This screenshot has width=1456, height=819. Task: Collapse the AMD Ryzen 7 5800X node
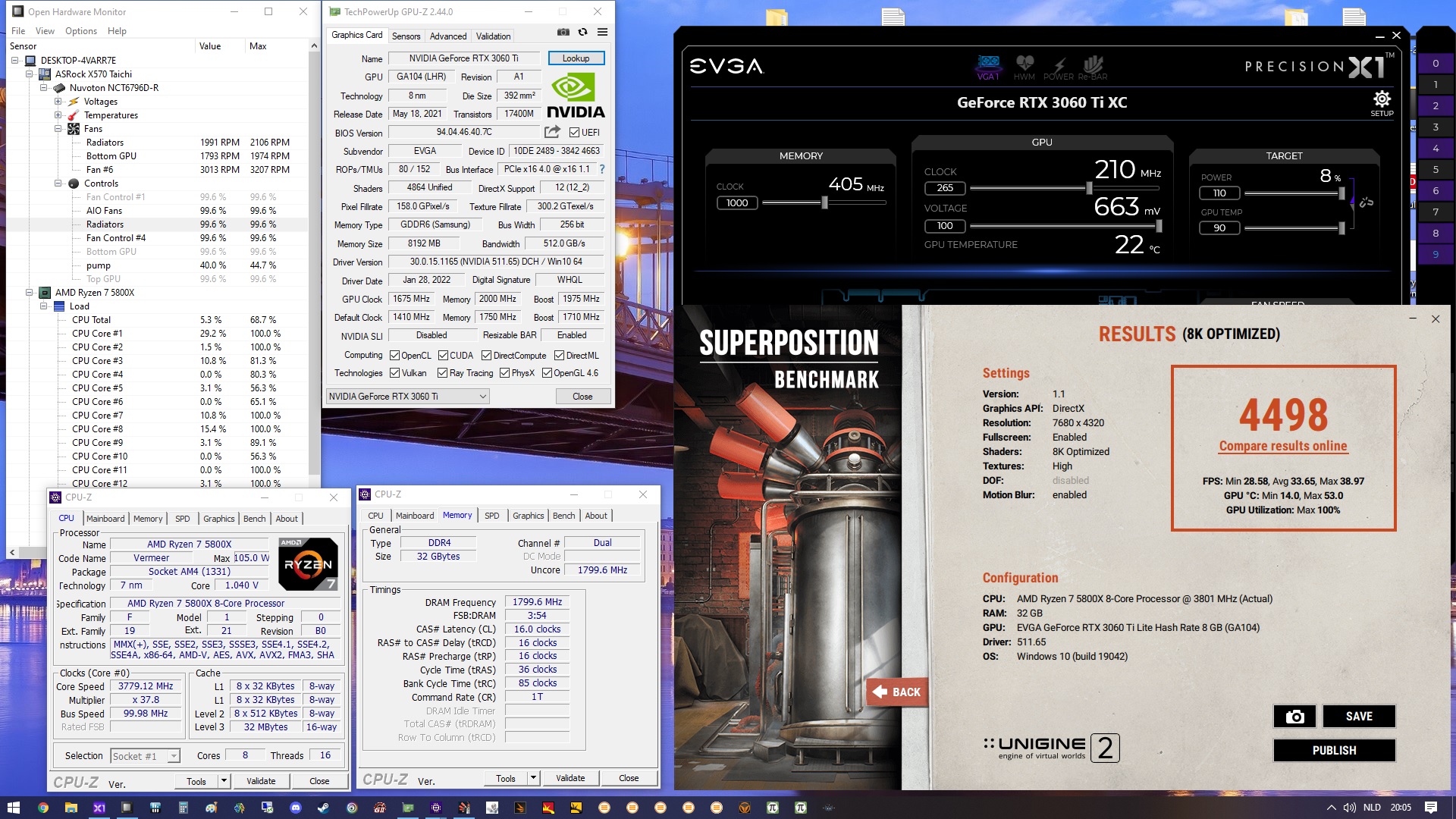click(x=29, y=293)
